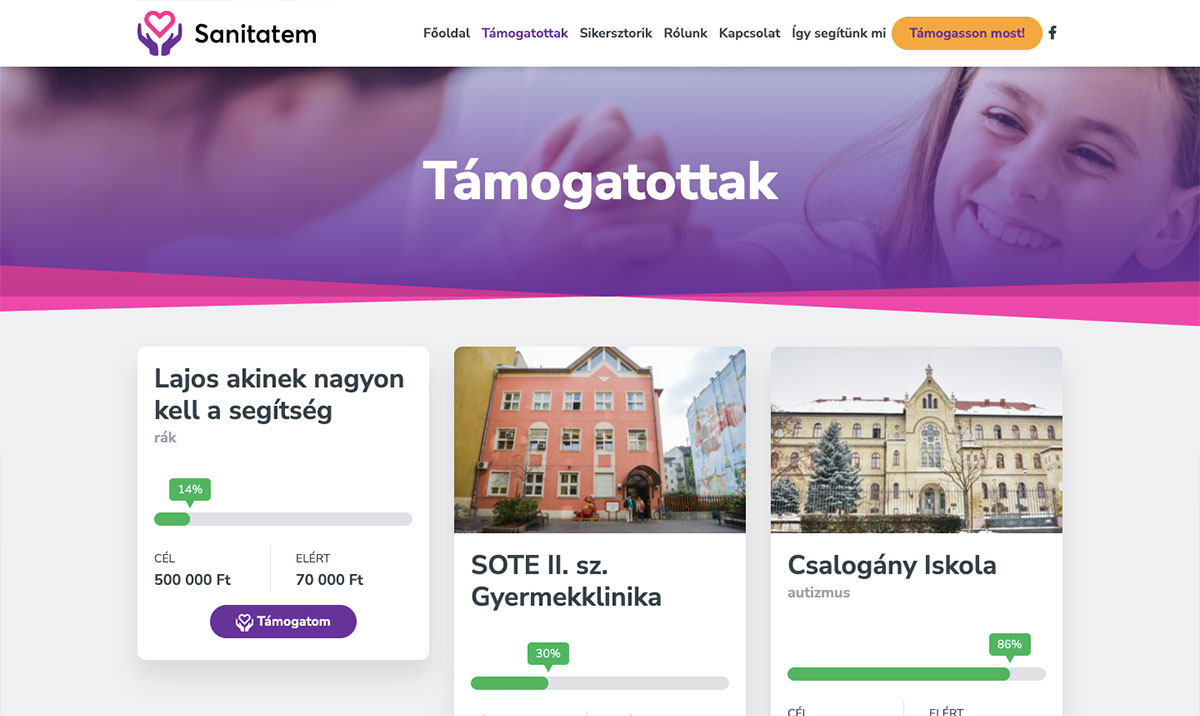Open Sikersztorik page
Viewport: 1200px width, 716px height.
coord(616,33)
